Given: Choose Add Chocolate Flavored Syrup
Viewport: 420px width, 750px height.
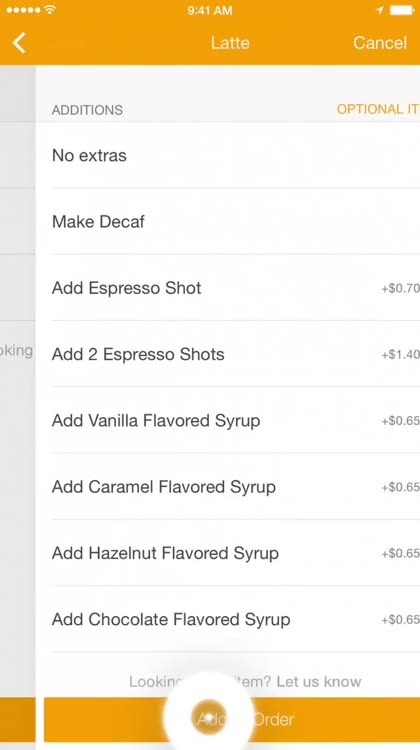Looking at the screenshot, I should click(236, 619).
